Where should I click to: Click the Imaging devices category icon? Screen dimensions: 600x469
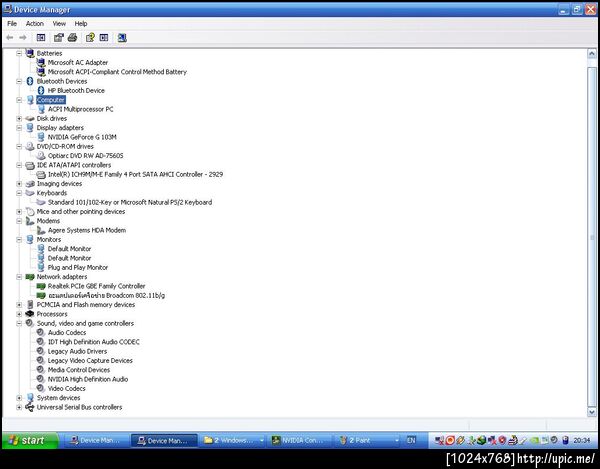[30, 184]
